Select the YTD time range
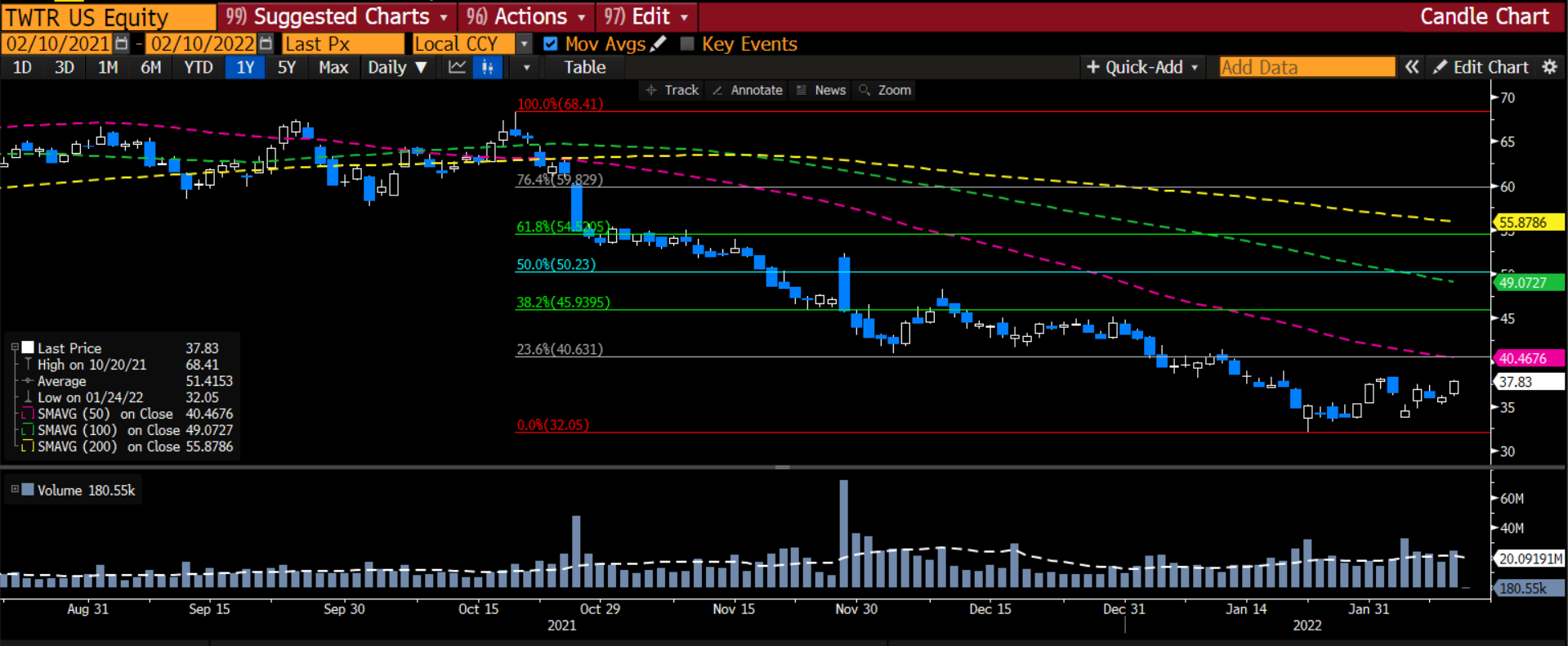 click(x=199, y=67)
